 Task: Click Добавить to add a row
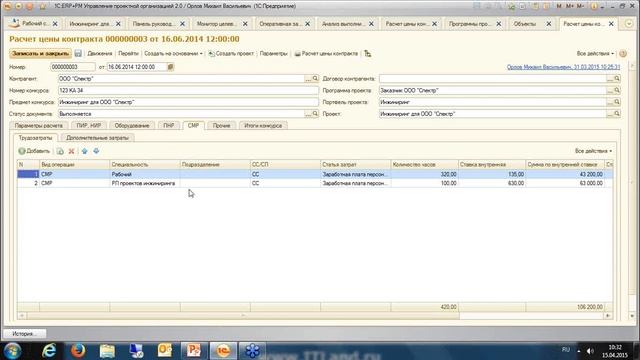click(34, 151)
